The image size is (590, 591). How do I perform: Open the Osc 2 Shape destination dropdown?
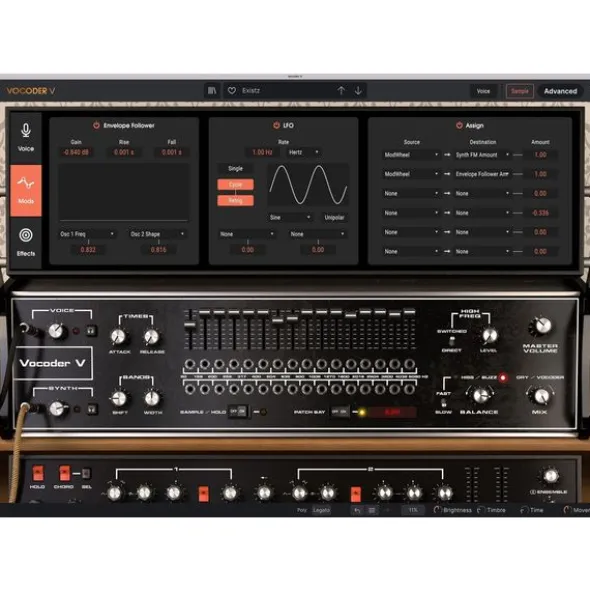[157, 234]
